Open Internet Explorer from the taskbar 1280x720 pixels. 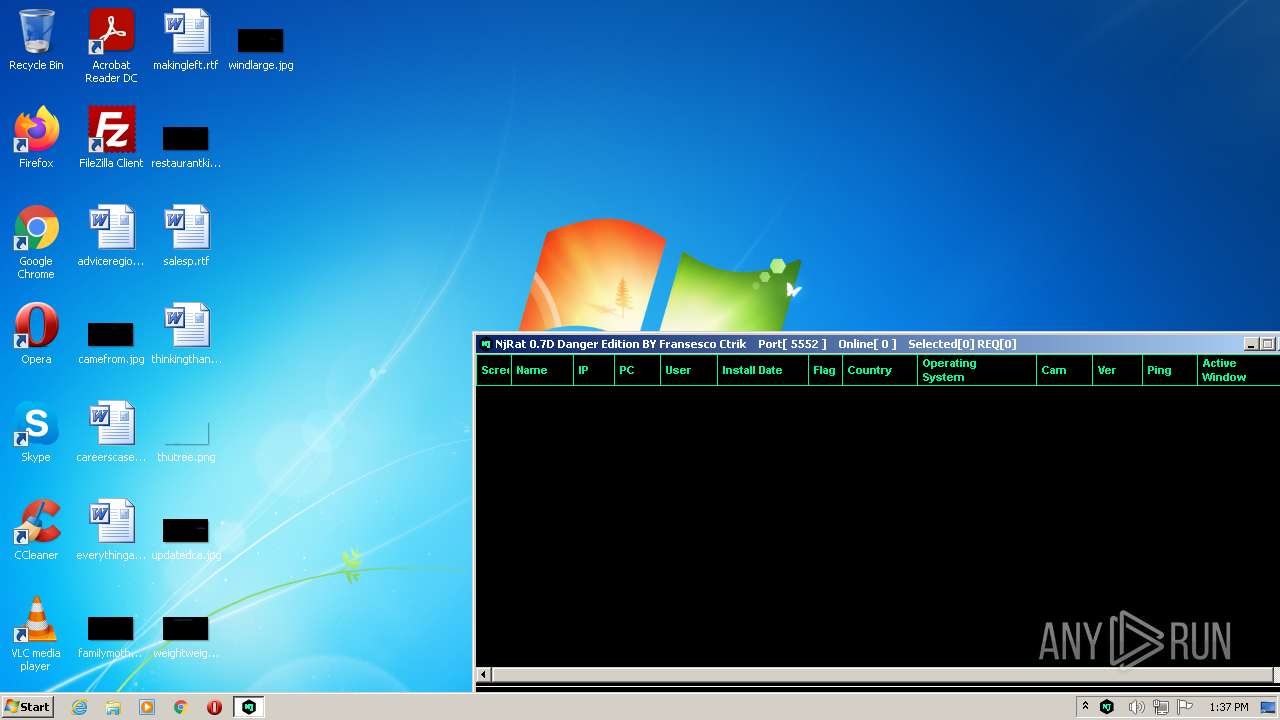click(x=80, y=707)
